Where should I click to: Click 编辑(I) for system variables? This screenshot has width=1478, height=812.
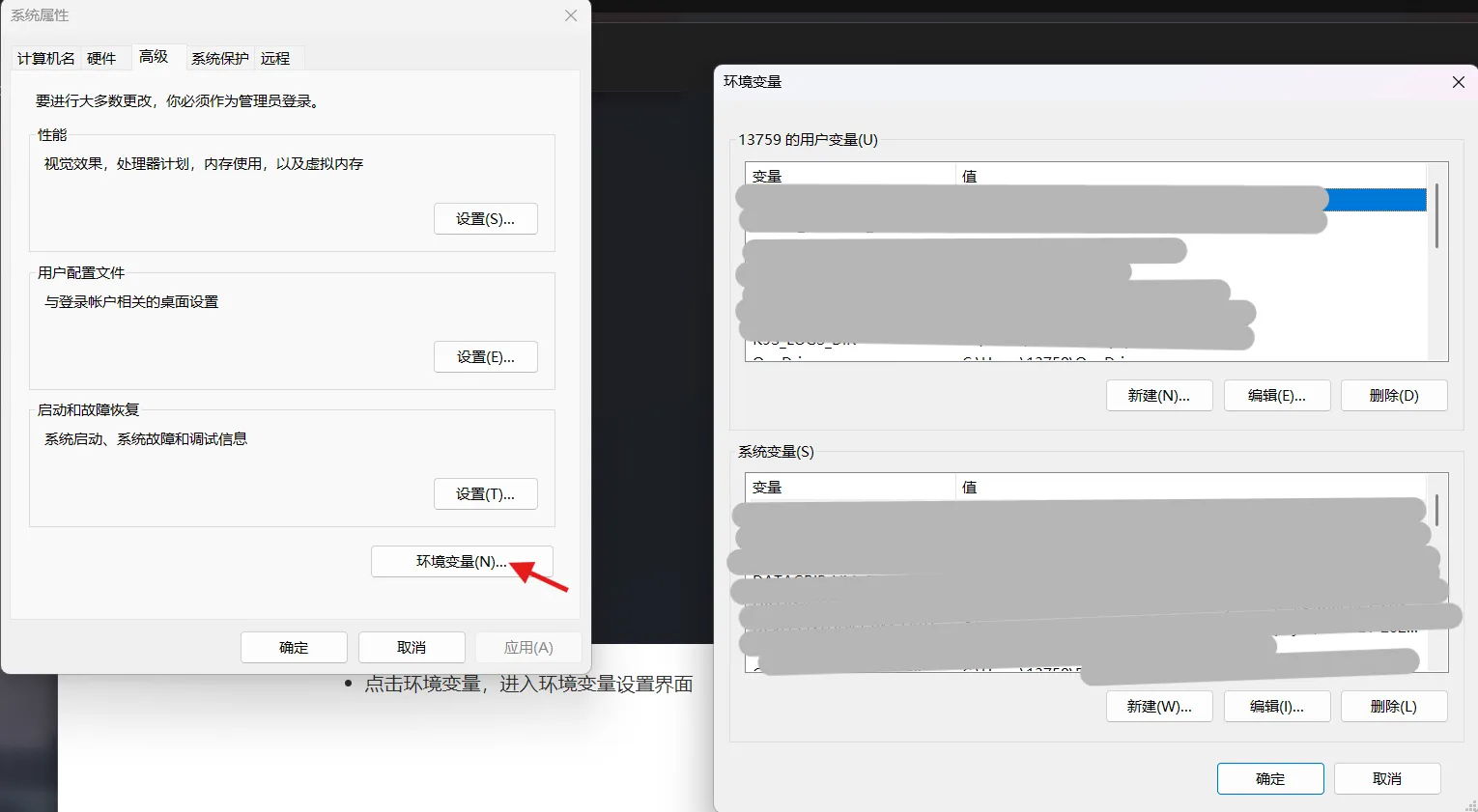click(1277, 707)
